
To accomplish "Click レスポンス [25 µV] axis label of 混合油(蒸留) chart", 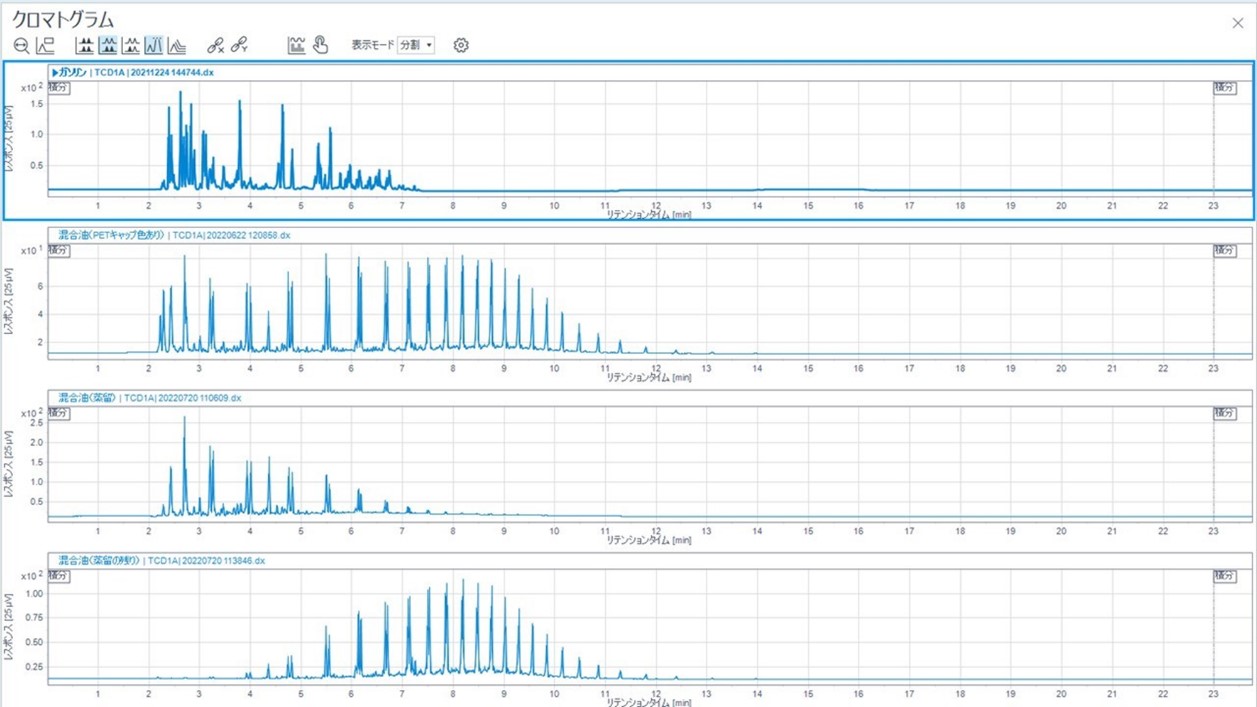I will (9, 465).
